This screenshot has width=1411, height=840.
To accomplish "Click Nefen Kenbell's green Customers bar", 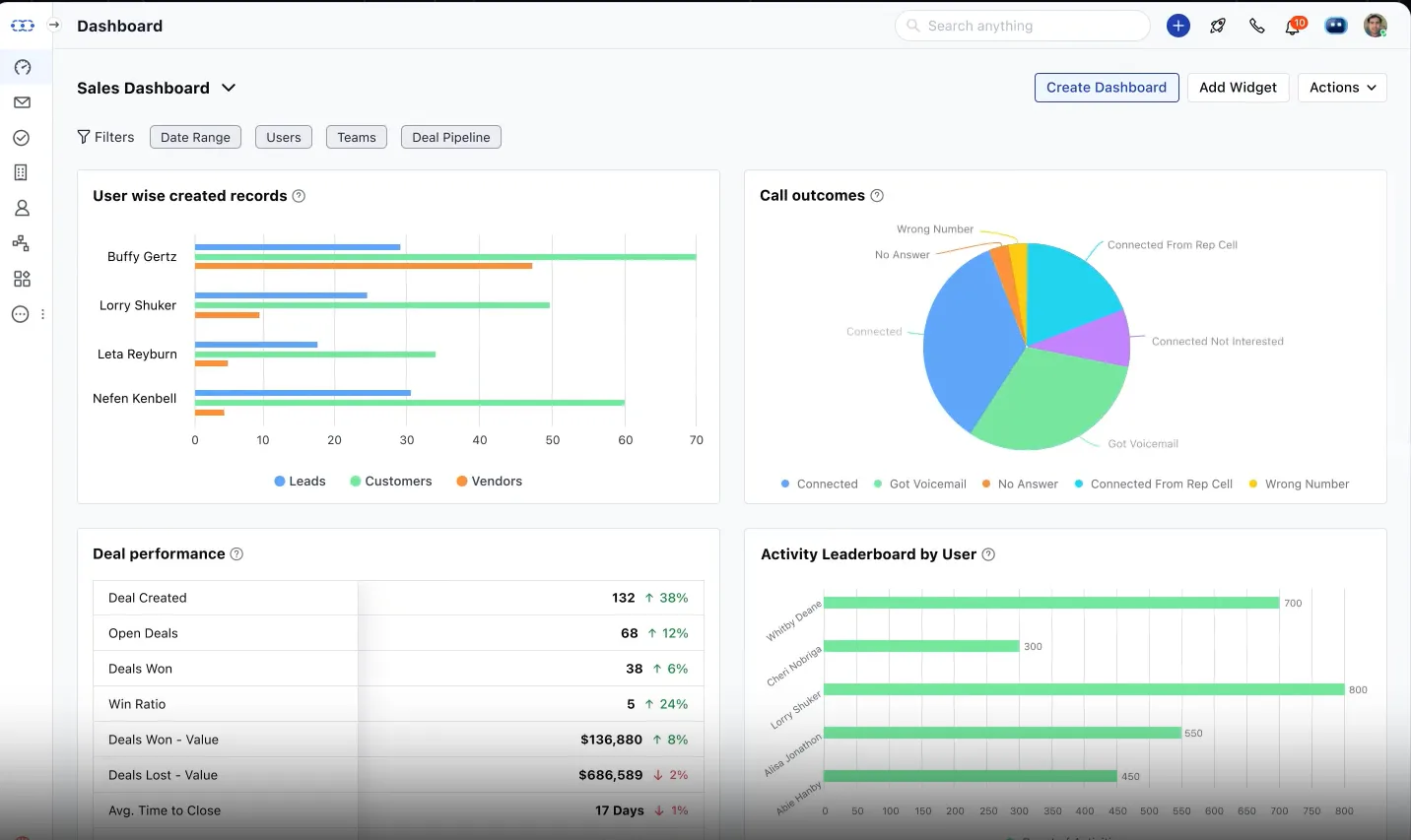I will click(410, 403).
